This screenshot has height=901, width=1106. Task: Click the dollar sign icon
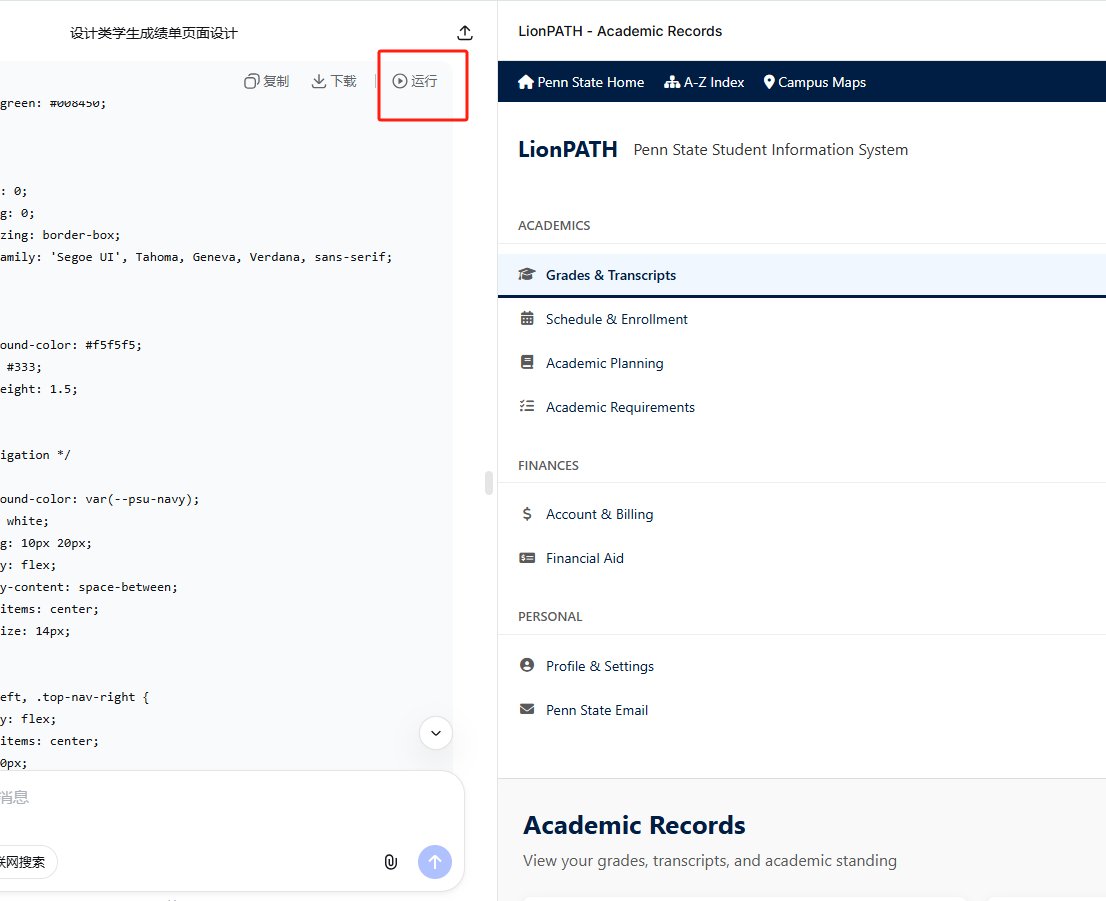click(527, 514)
